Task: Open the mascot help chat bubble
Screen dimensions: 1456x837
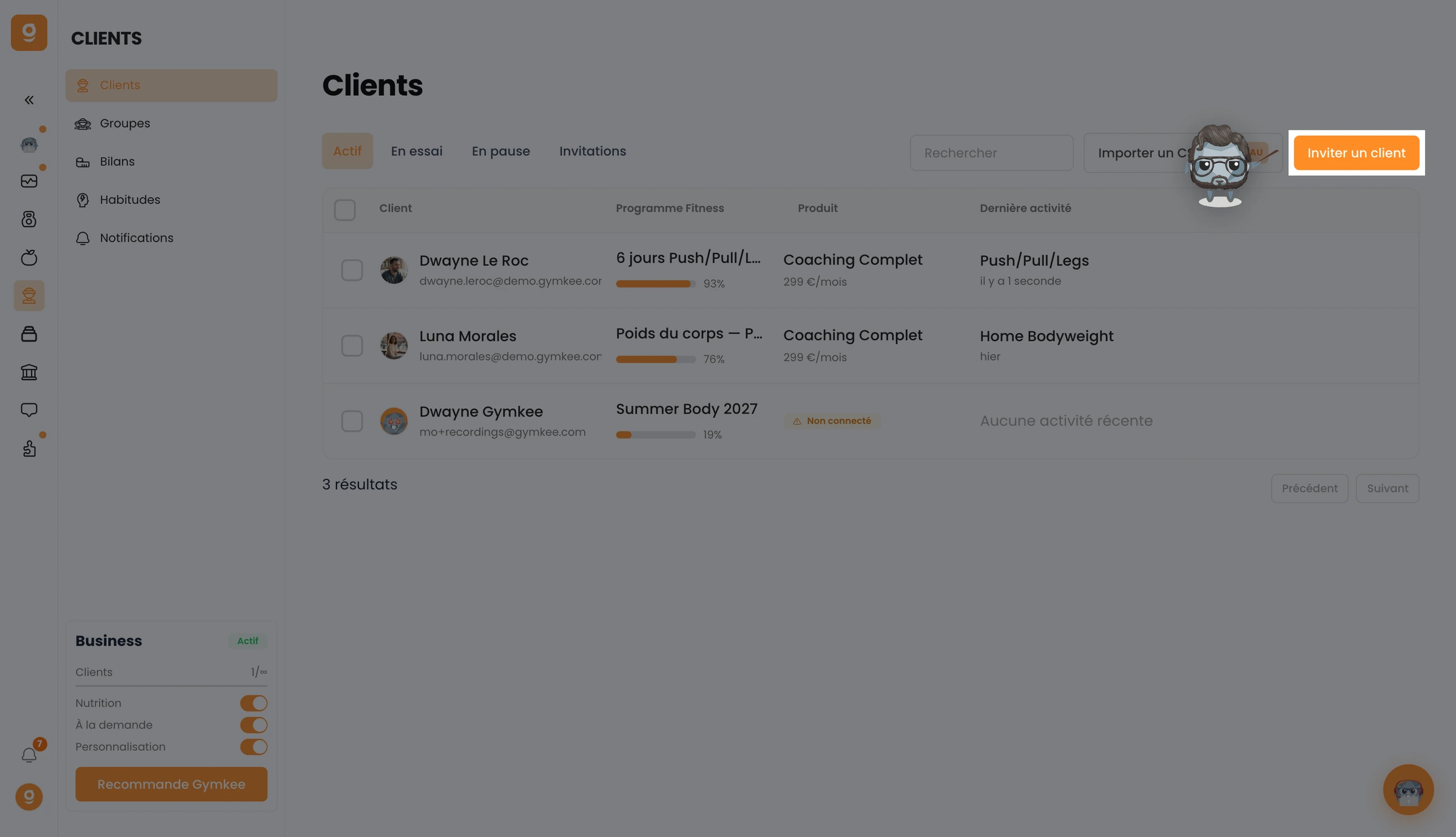Action: coord(1408,789)
